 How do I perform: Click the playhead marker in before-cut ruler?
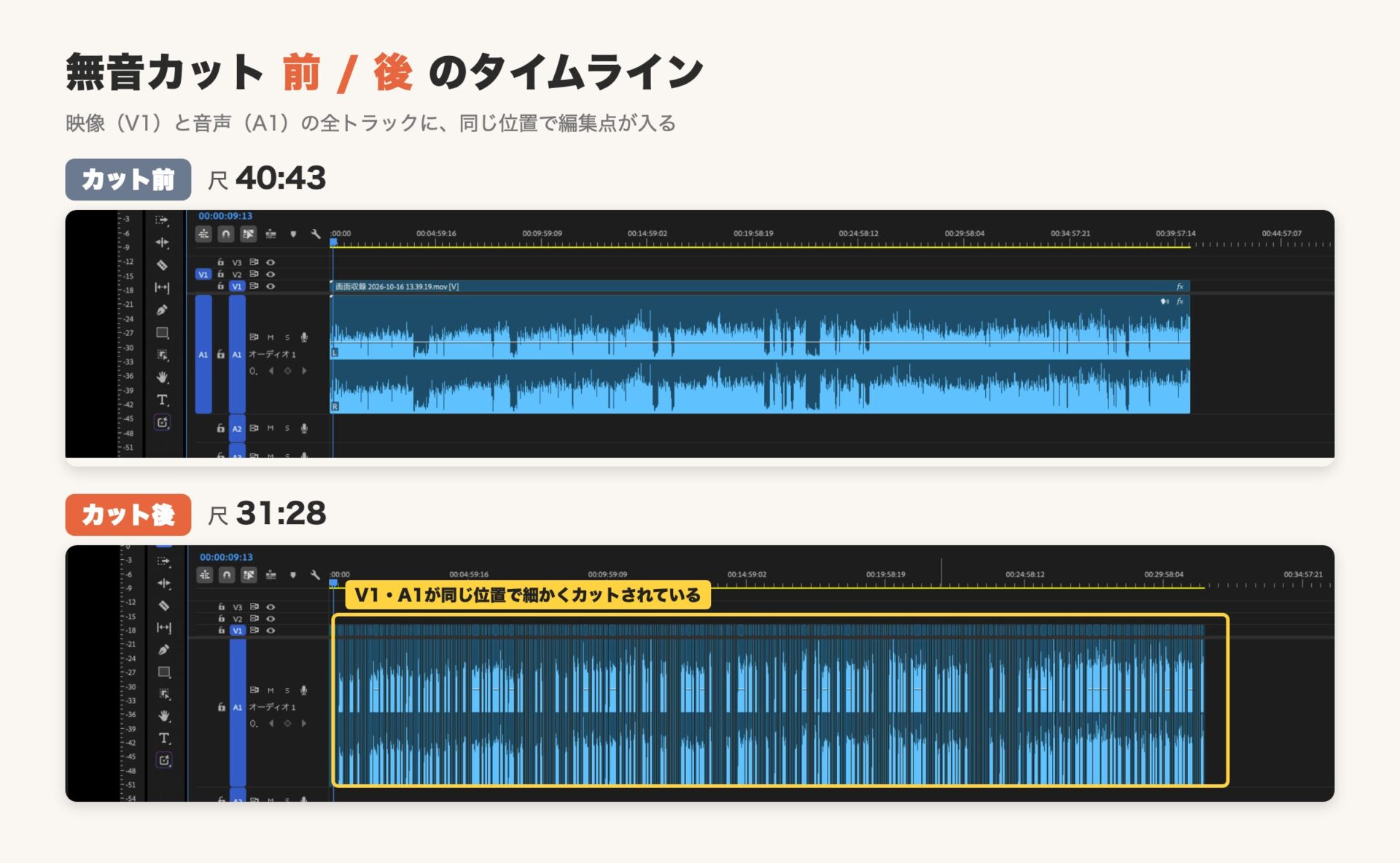click(x=333, y=243)
